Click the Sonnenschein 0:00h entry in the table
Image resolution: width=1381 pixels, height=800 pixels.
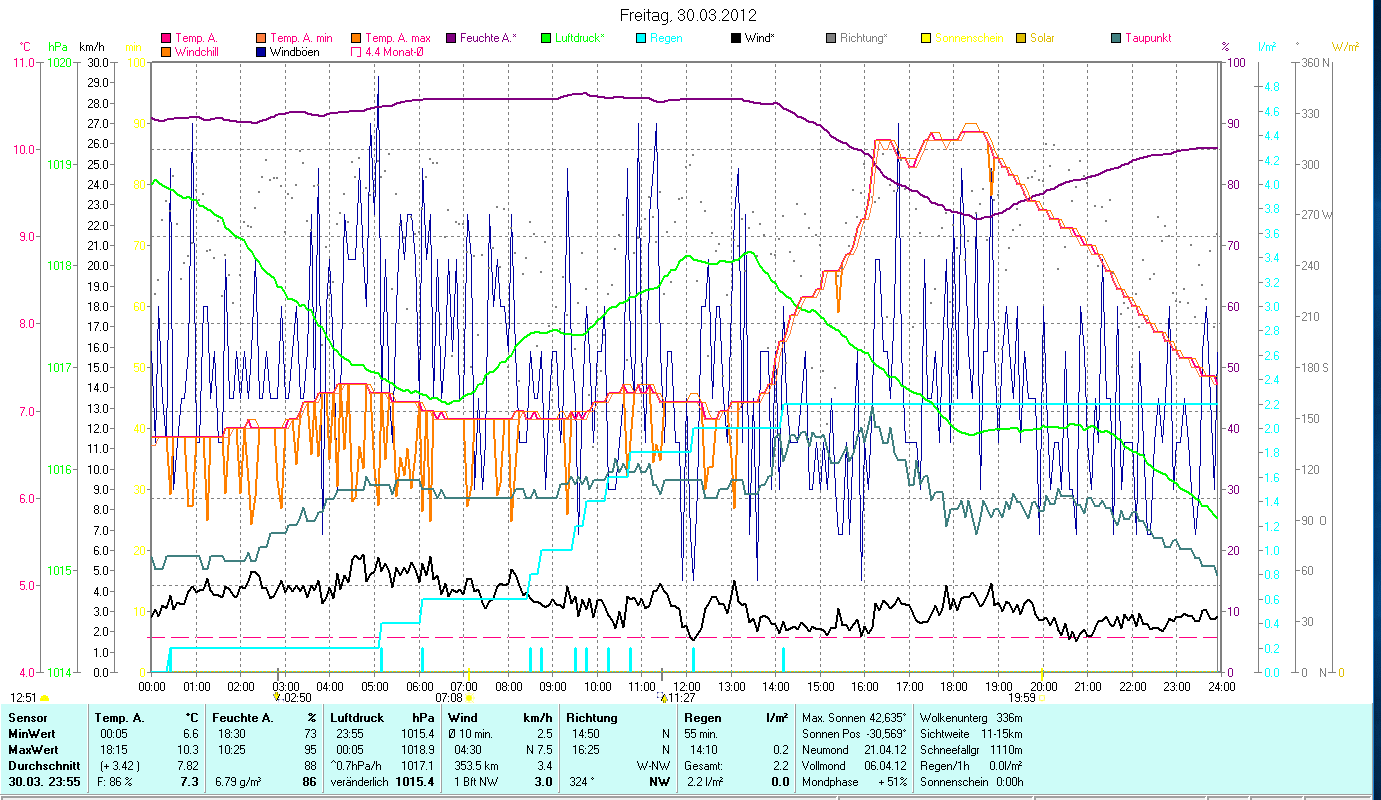coord(970,781)
